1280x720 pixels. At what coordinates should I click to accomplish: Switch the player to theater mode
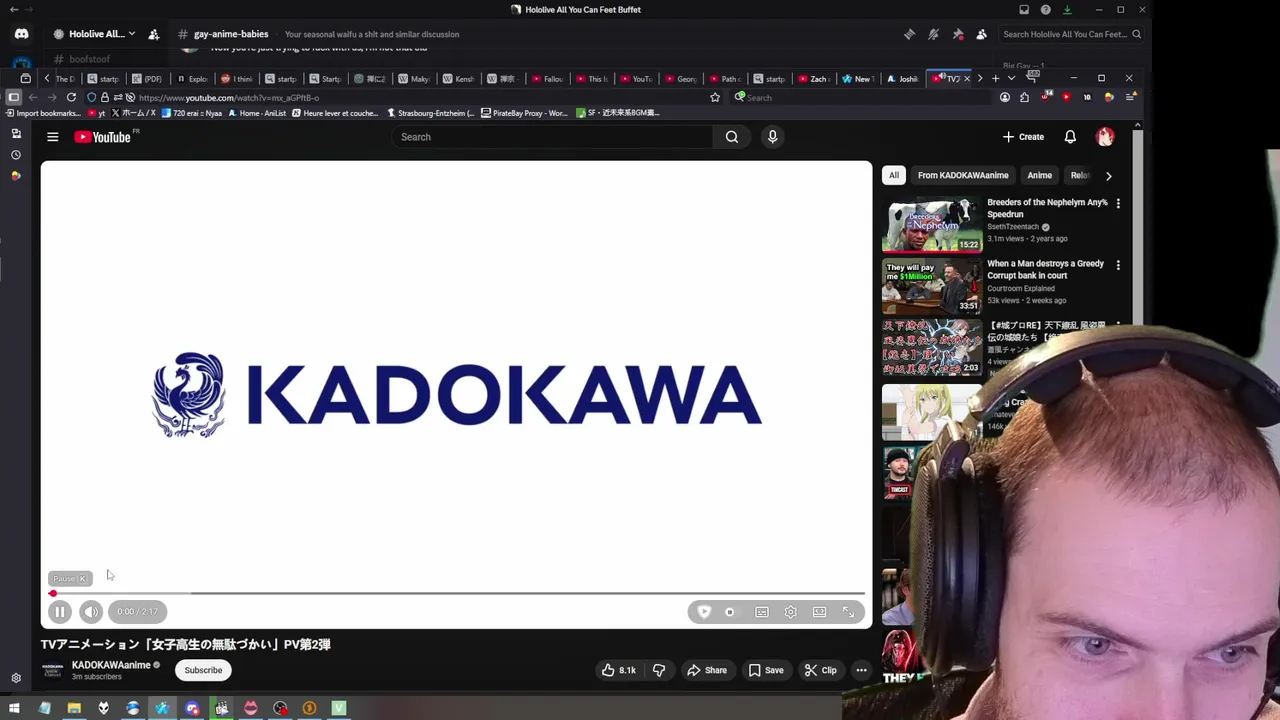[x=819, y=612]
